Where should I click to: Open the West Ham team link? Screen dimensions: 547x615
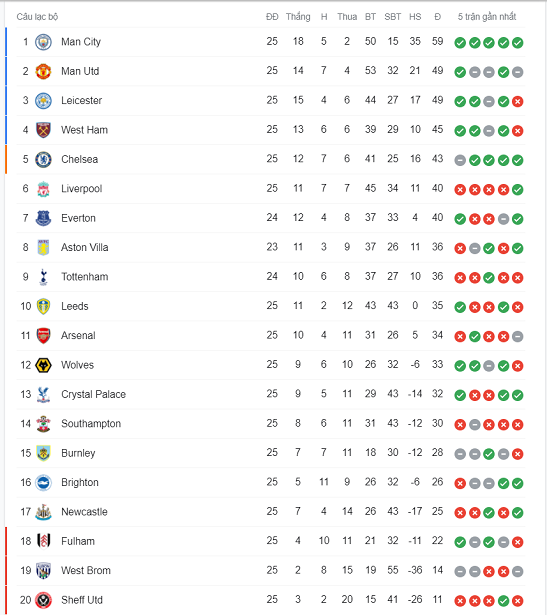click(84, 130)
